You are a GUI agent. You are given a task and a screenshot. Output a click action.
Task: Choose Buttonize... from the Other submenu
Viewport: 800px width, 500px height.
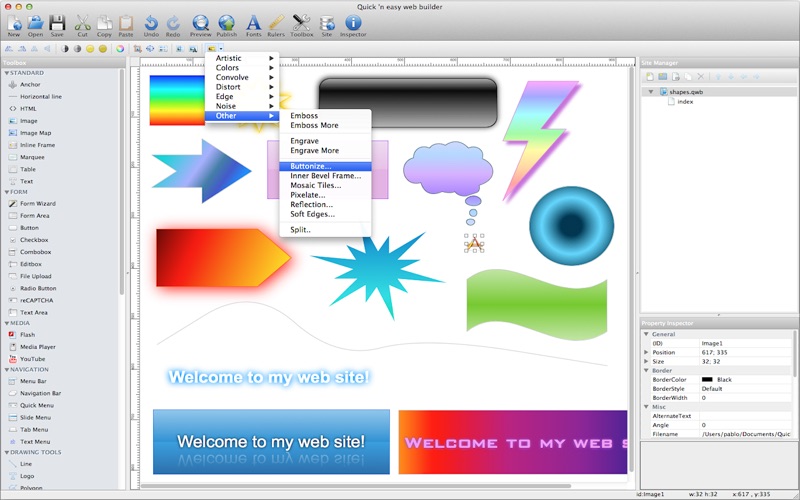(x=310, y=166)
